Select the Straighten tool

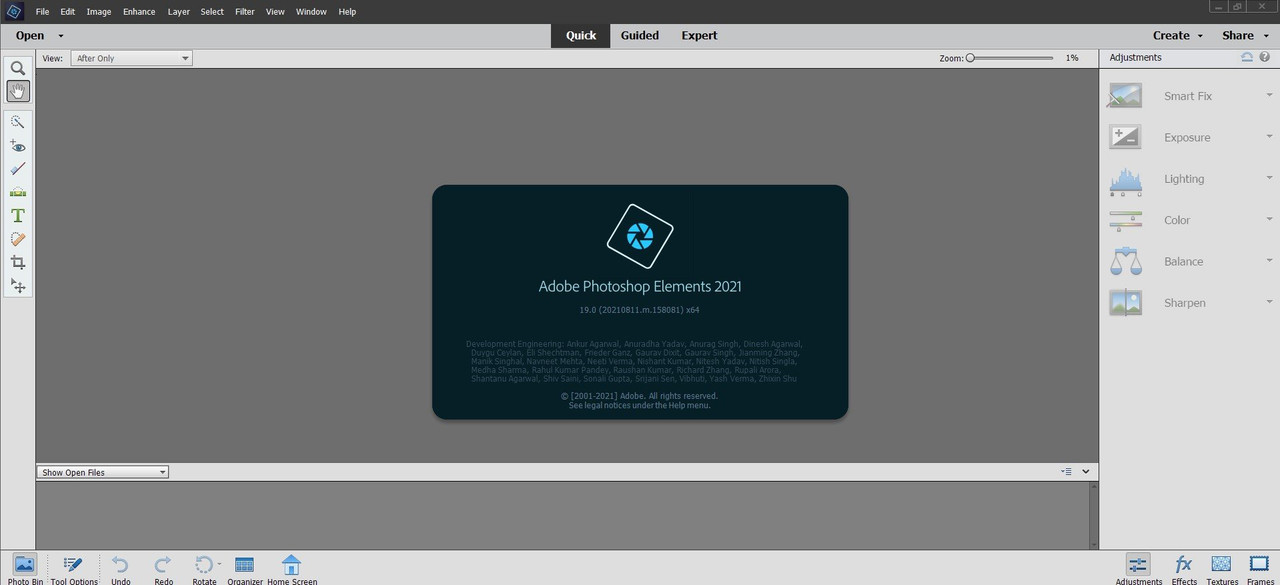(18, 192)
